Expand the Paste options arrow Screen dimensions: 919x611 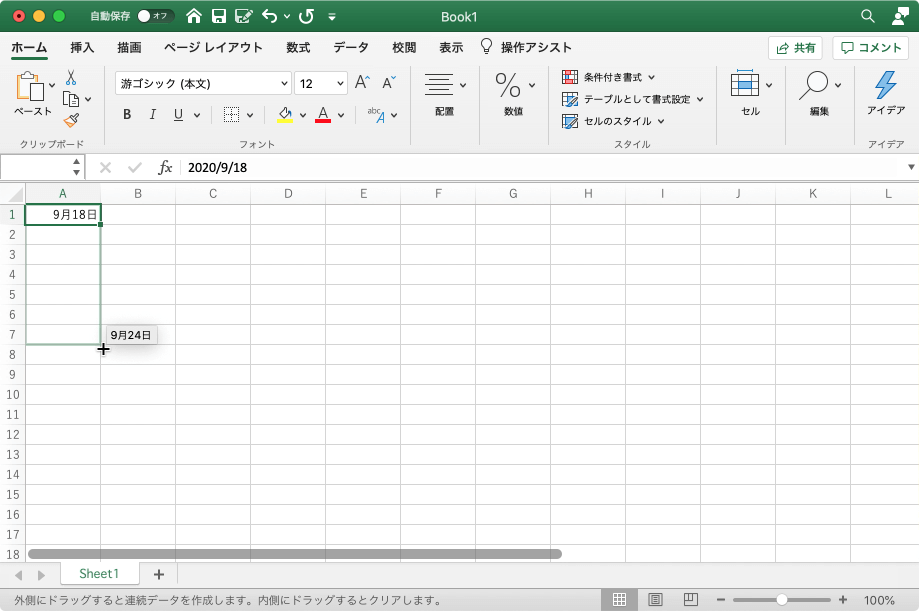point(52,86)
